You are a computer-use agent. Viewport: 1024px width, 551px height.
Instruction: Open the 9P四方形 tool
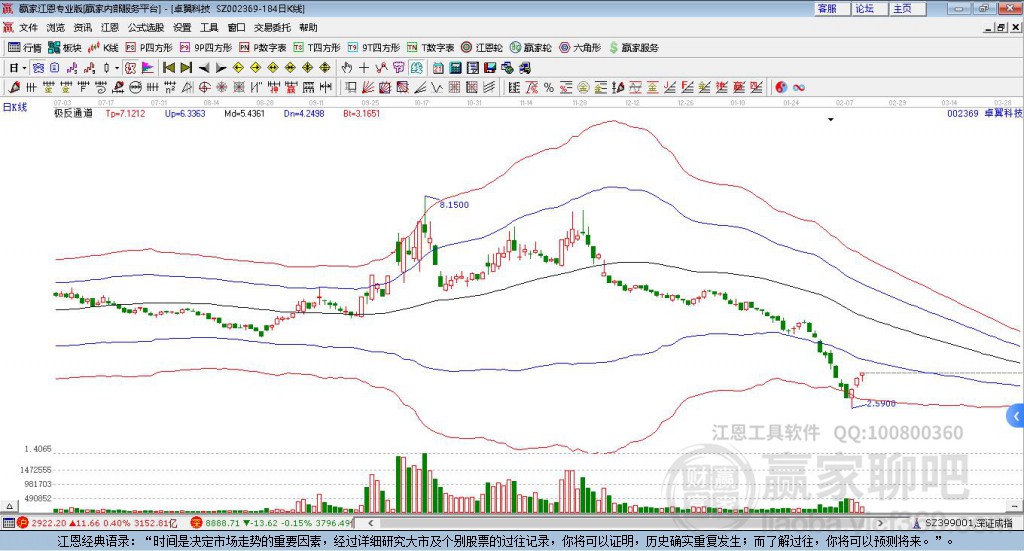click(x=206, y=48)
